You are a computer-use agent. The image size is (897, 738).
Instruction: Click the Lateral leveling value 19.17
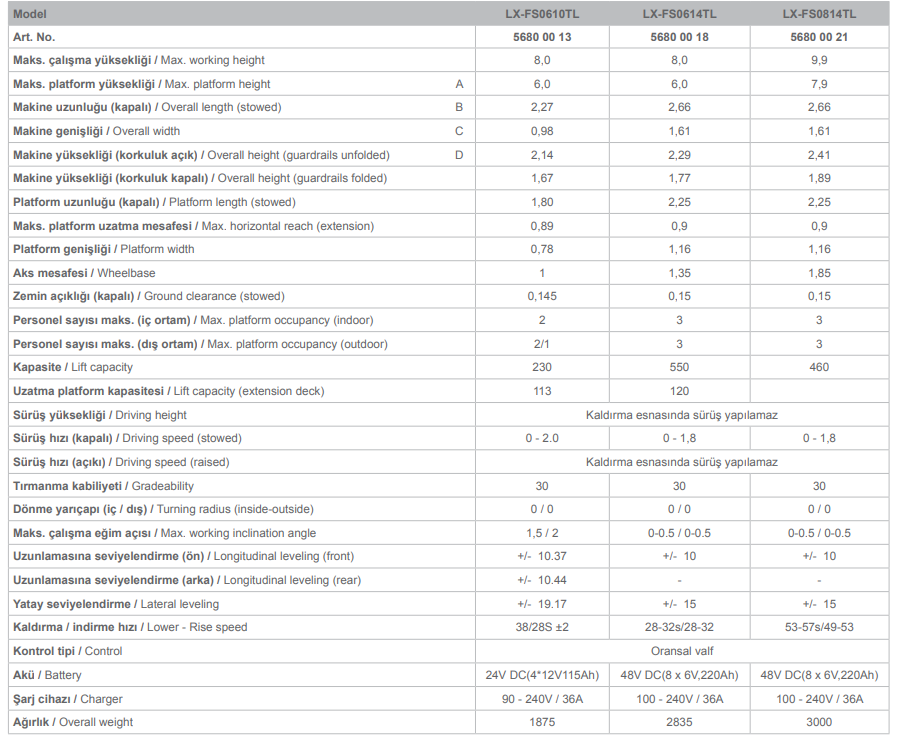point(541,604)
